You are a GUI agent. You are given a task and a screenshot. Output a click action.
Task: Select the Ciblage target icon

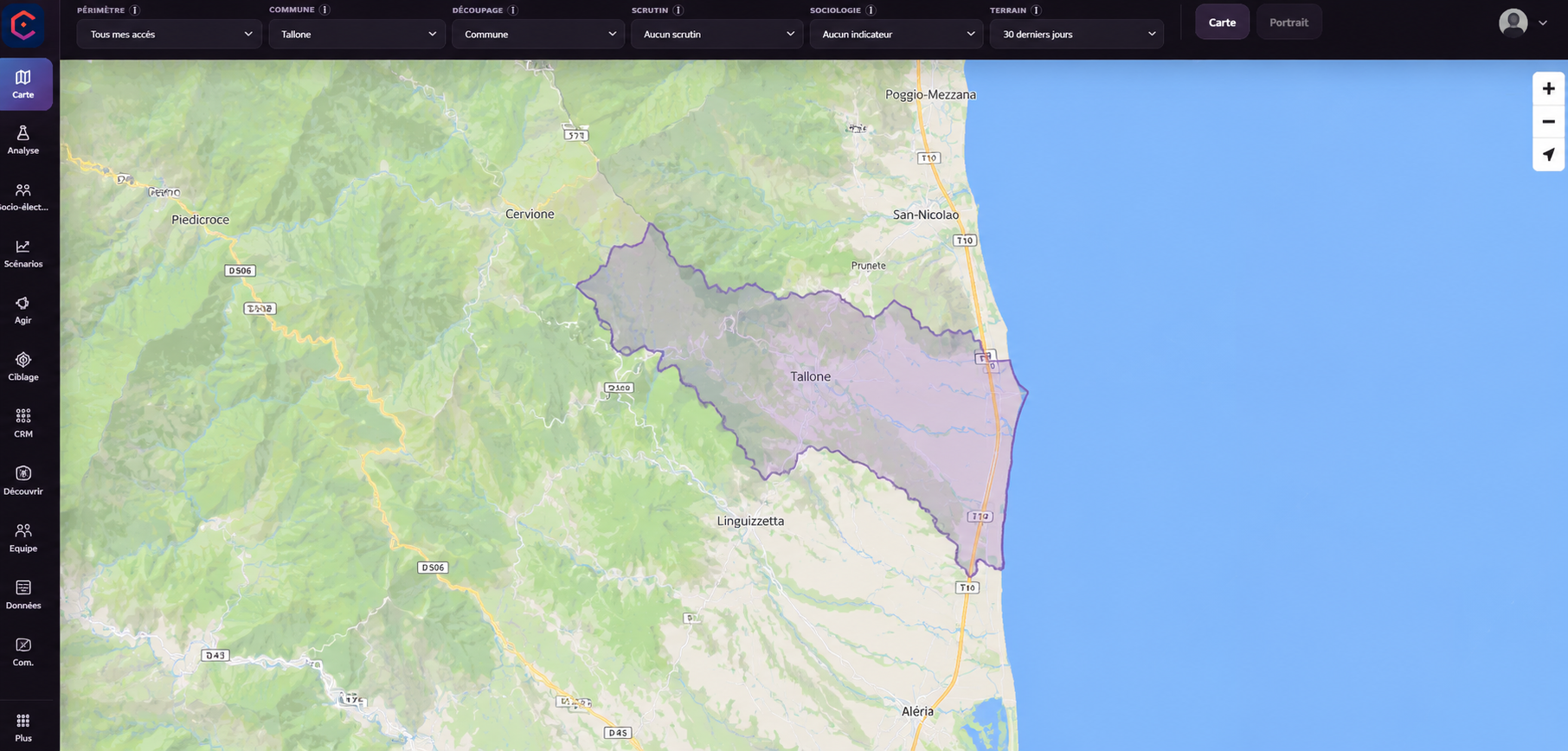tap(23, 368)
